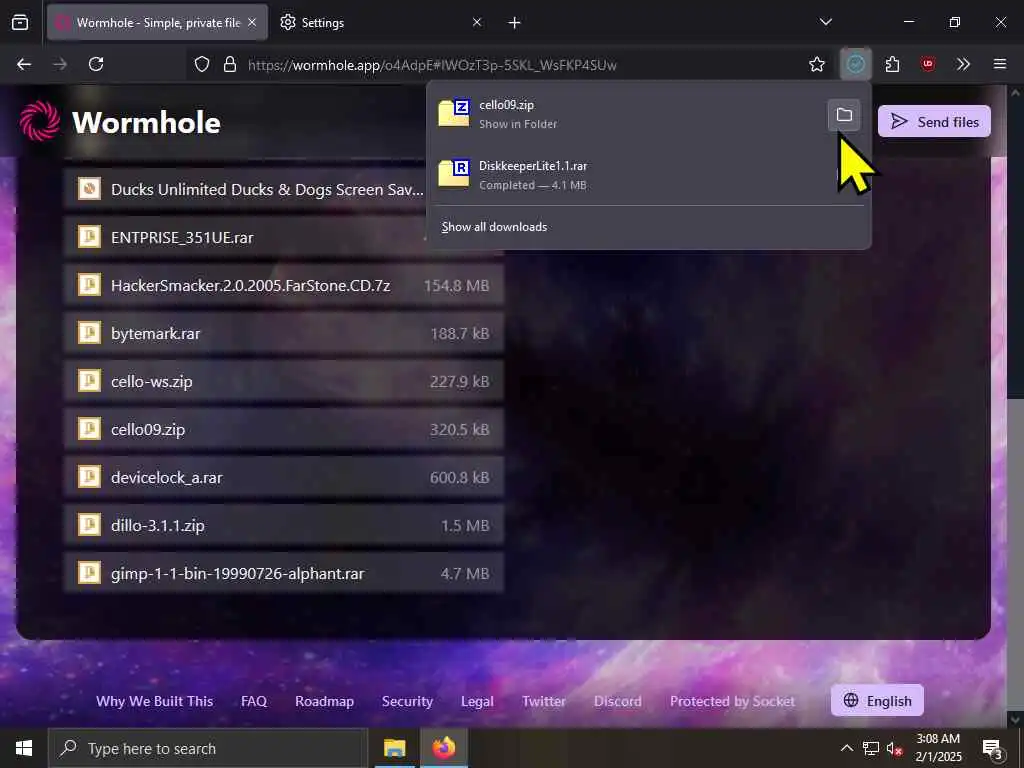This screenshot has width=1024, height=768.
Task: Click the Send files button
Action: 935,121
